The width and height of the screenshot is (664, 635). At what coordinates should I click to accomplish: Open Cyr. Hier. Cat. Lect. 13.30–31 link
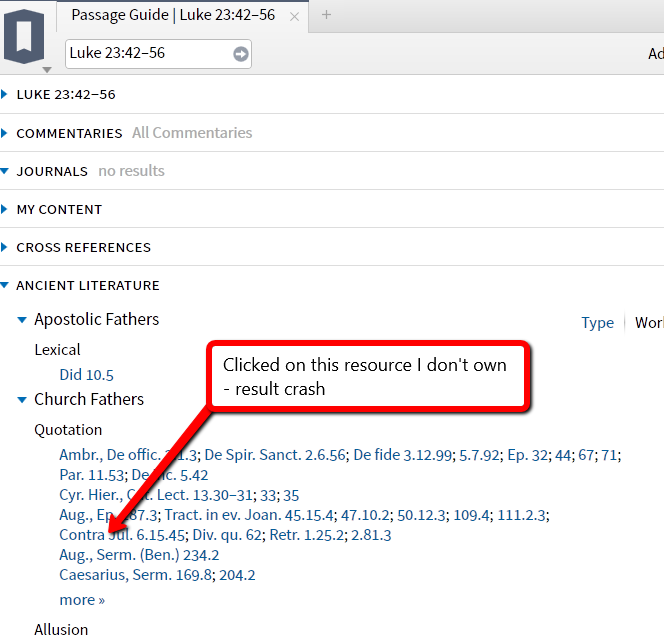(156, 495)
